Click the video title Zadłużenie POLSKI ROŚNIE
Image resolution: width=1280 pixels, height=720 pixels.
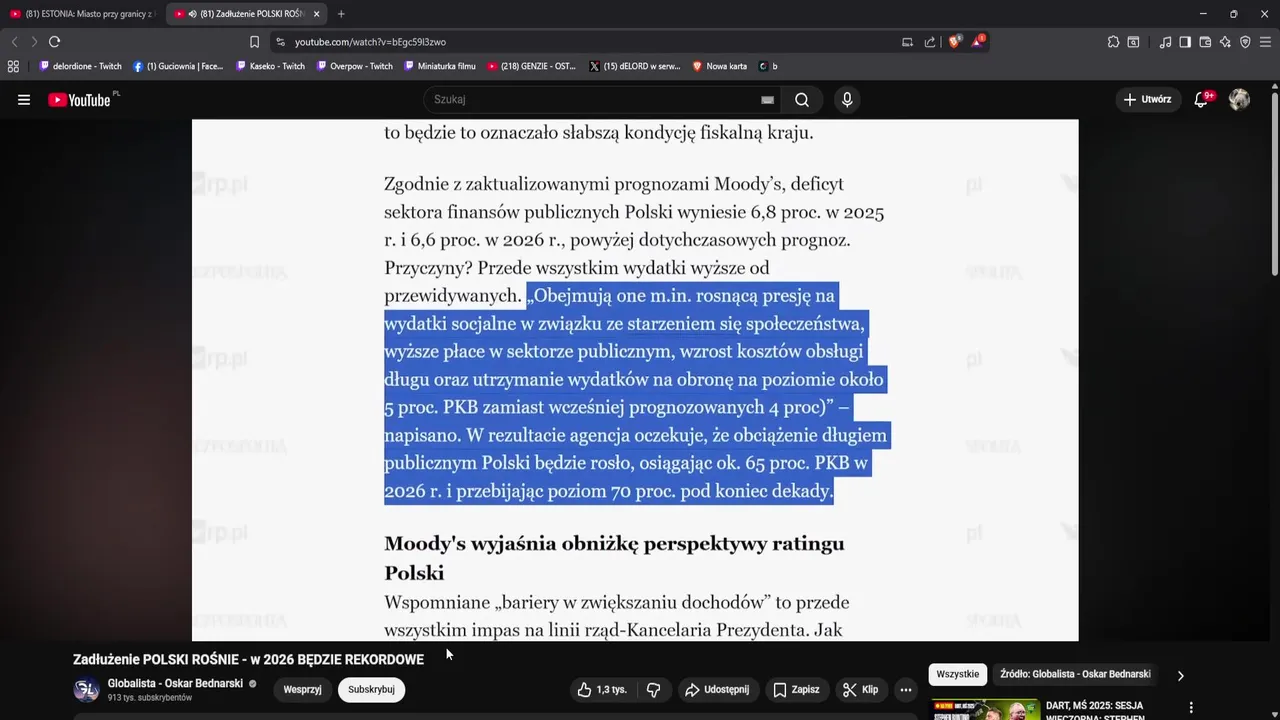pyautogui.click(x=248, y=659)
